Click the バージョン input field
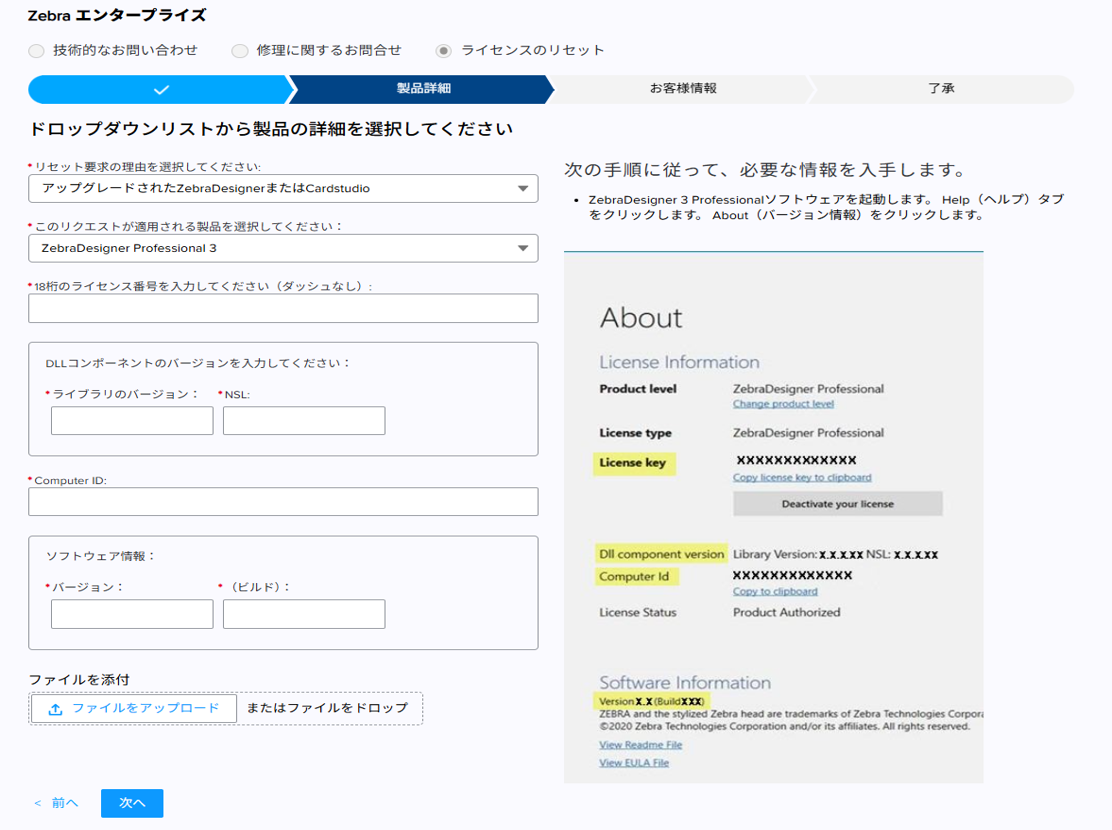Image resolution: width=1112 pixels, height=830 pixels. [132, 614]
